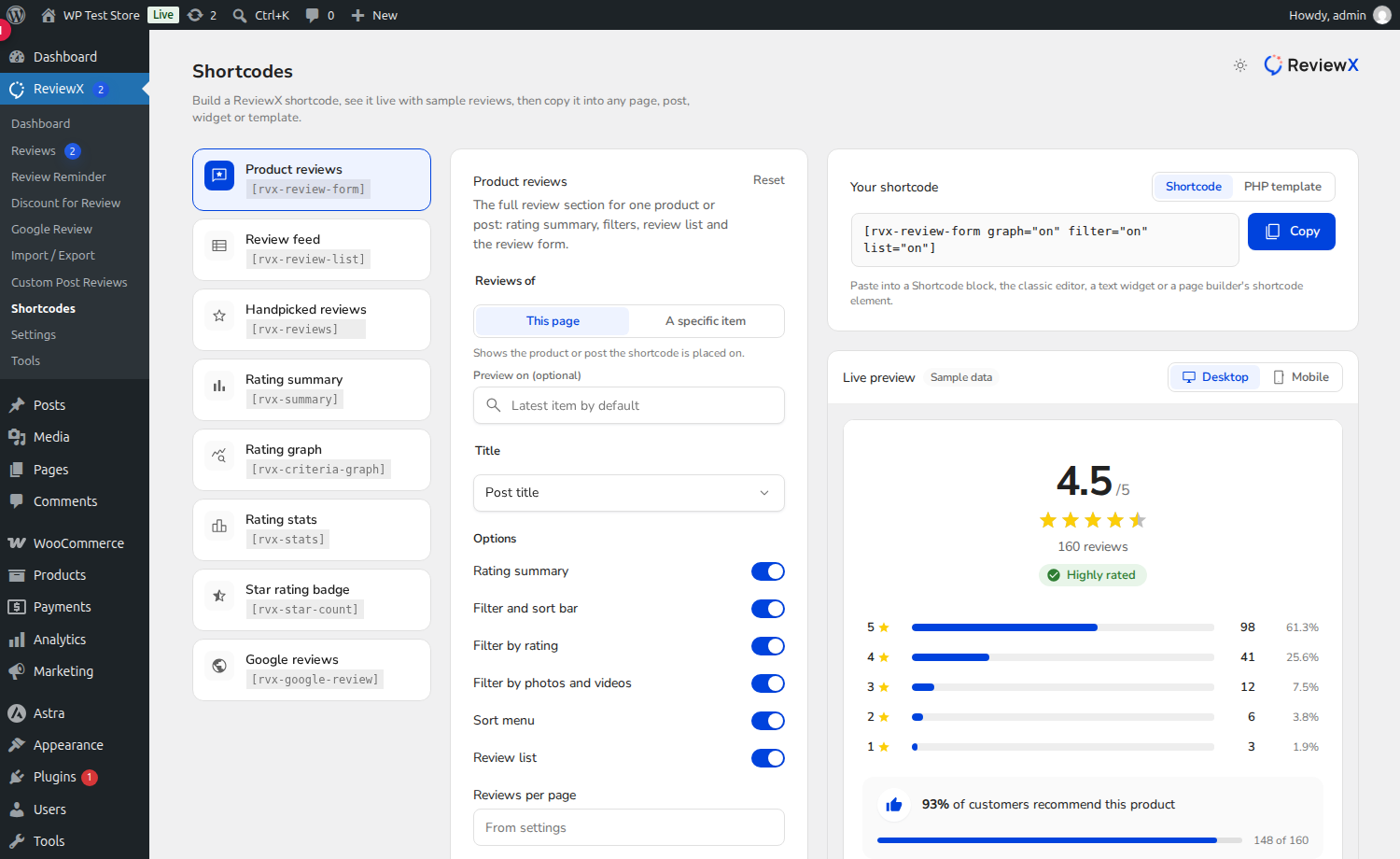Click the Latest item by default search field
Image resolution: width=1400 pixels, height=859 pixels.
click(629, 405)
